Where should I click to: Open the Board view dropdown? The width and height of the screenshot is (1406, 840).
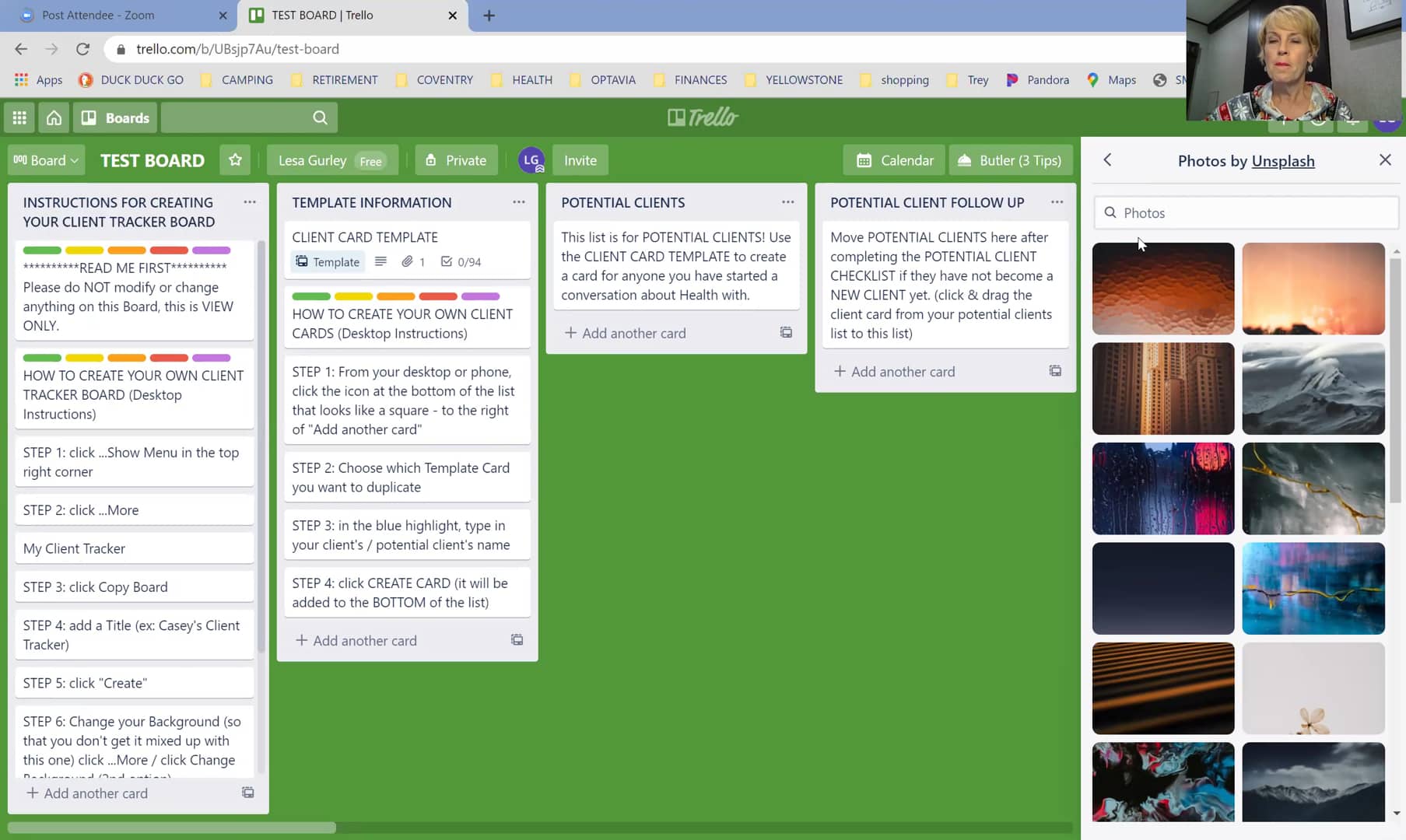[45, 159]
